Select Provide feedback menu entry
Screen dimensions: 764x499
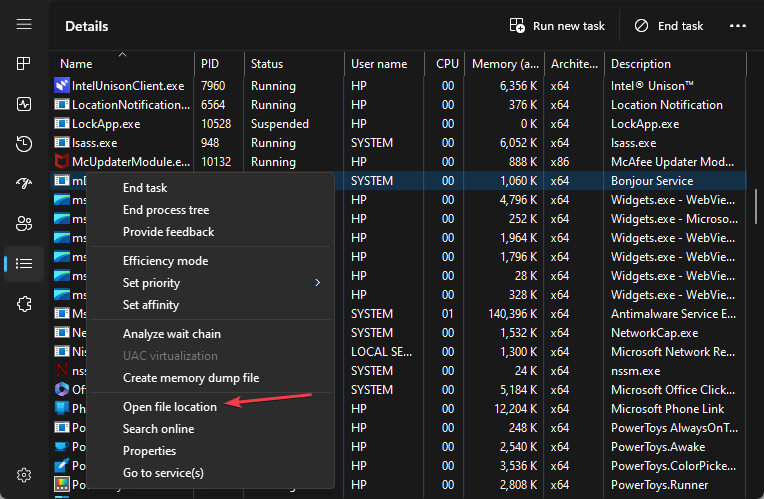pyautogui.click(x=168, y=231)
